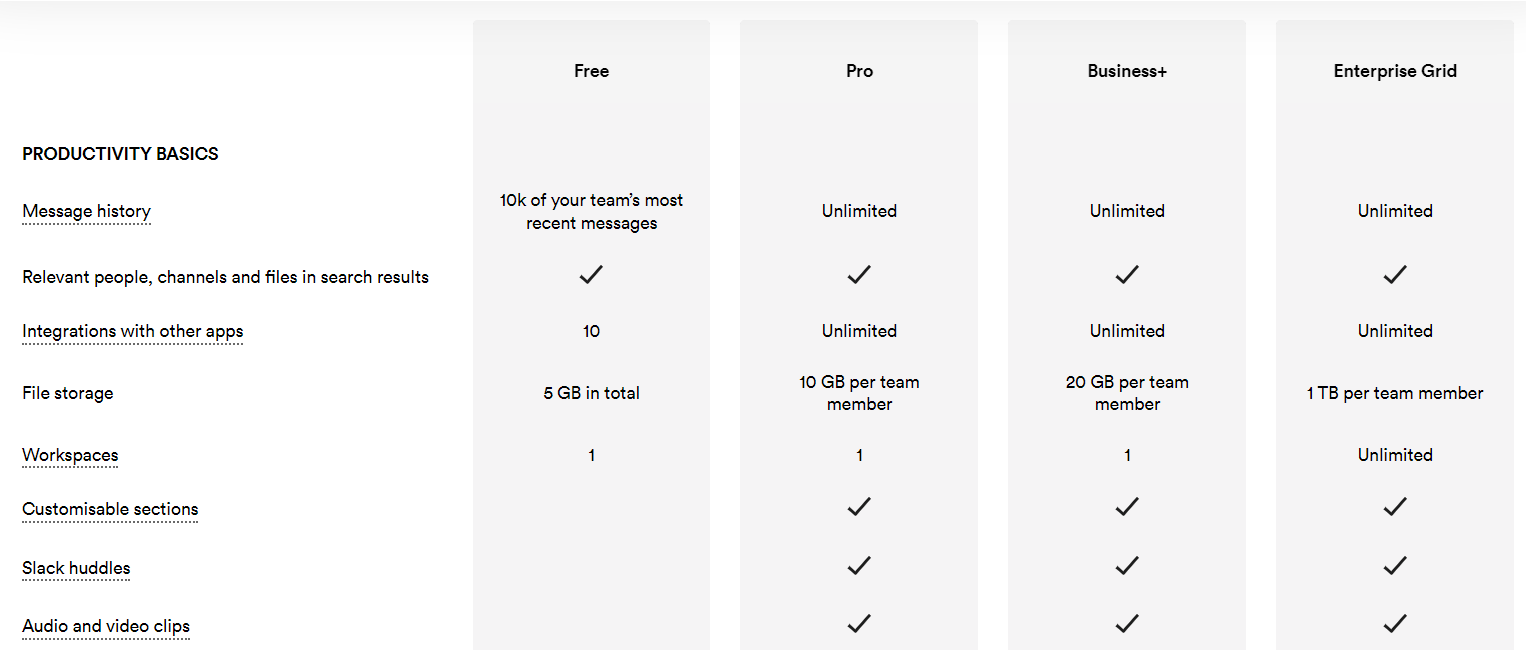Click the Audio and video clips link
Screen dimensions: 1526x650
pyautogui.click(x=106, y=626)
